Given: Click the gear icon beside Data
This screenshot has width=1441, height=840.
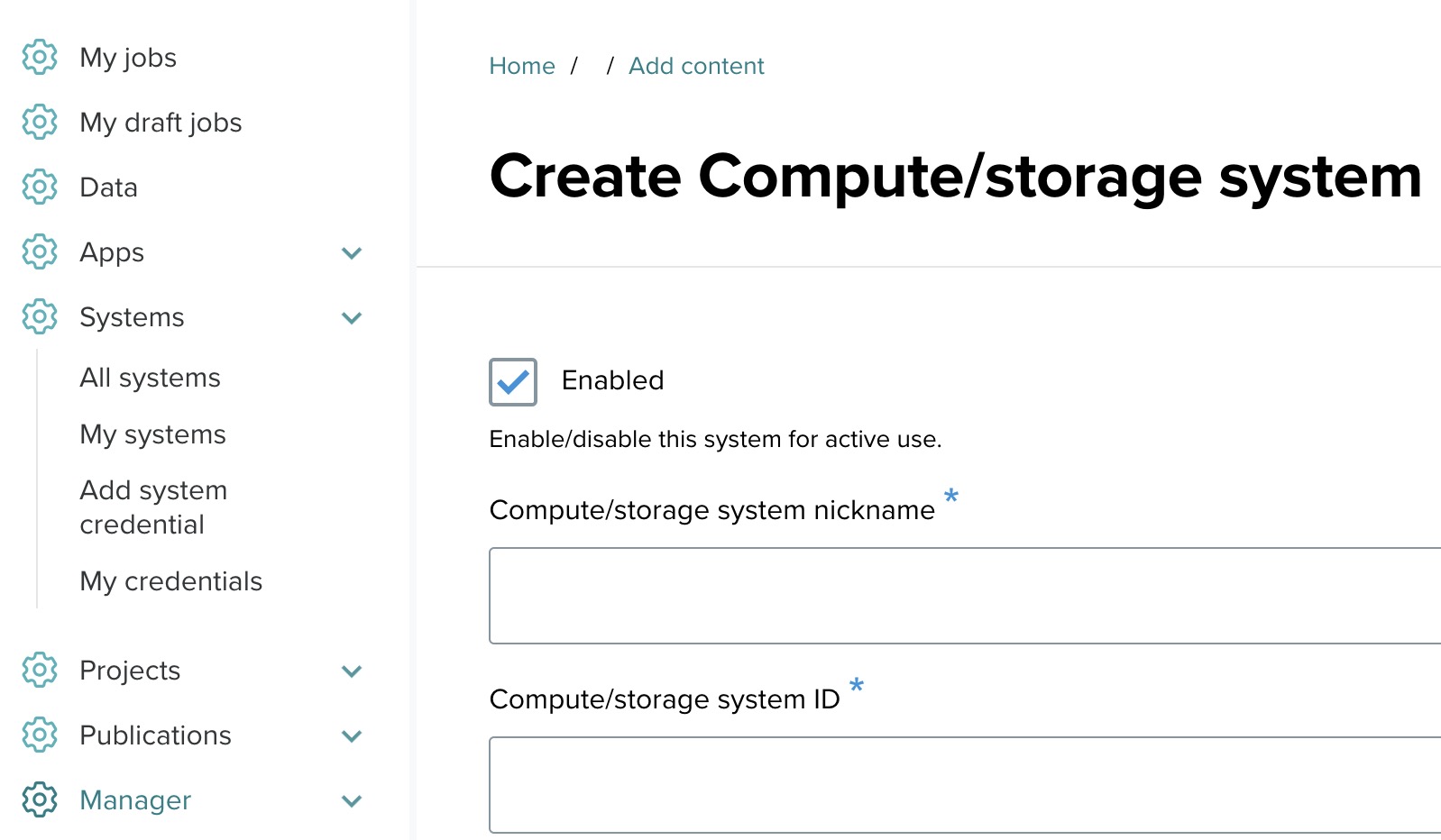Looking at the screenshot, I should point(40,187).
